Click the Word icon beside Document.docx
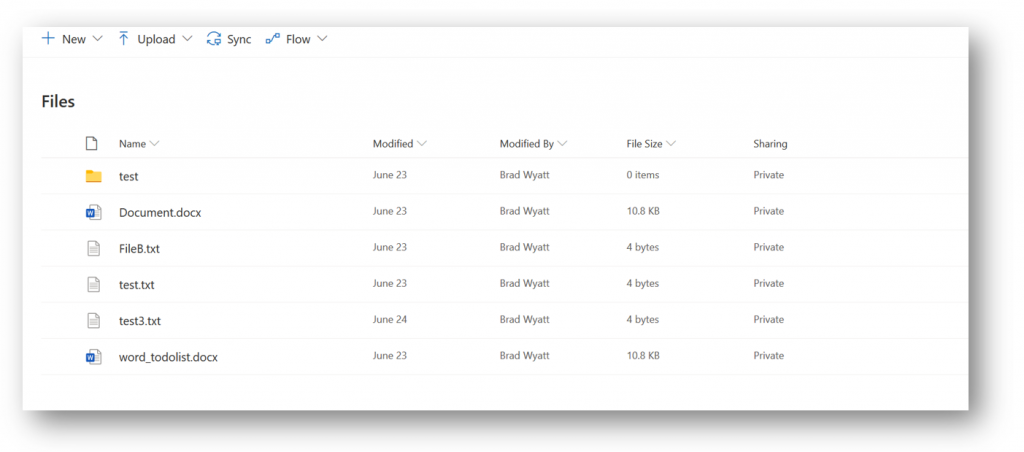The image size is (1024, 452). click(93, 212)
